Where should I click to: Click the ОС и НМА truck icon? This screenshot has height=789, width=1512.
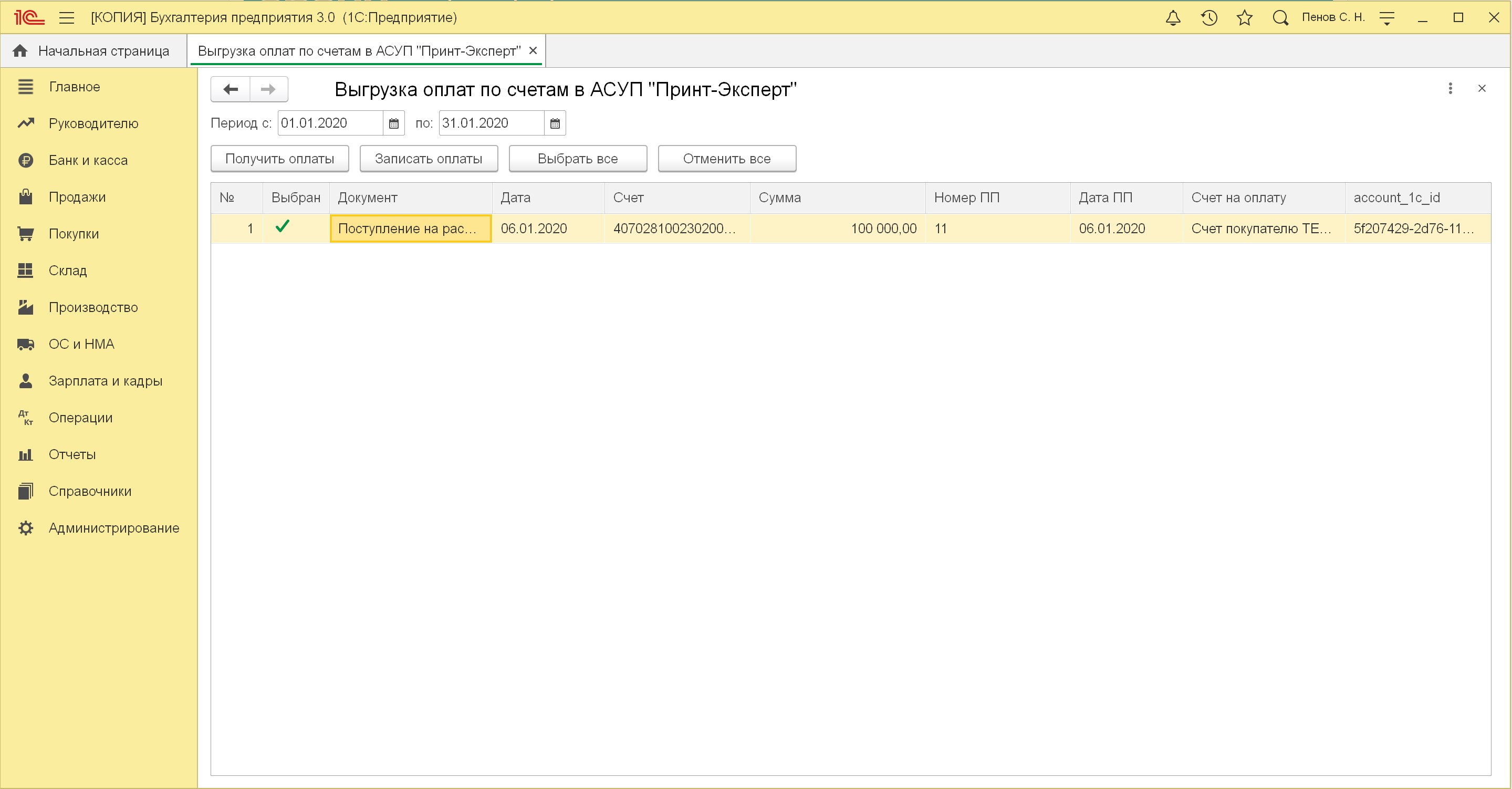26,344
